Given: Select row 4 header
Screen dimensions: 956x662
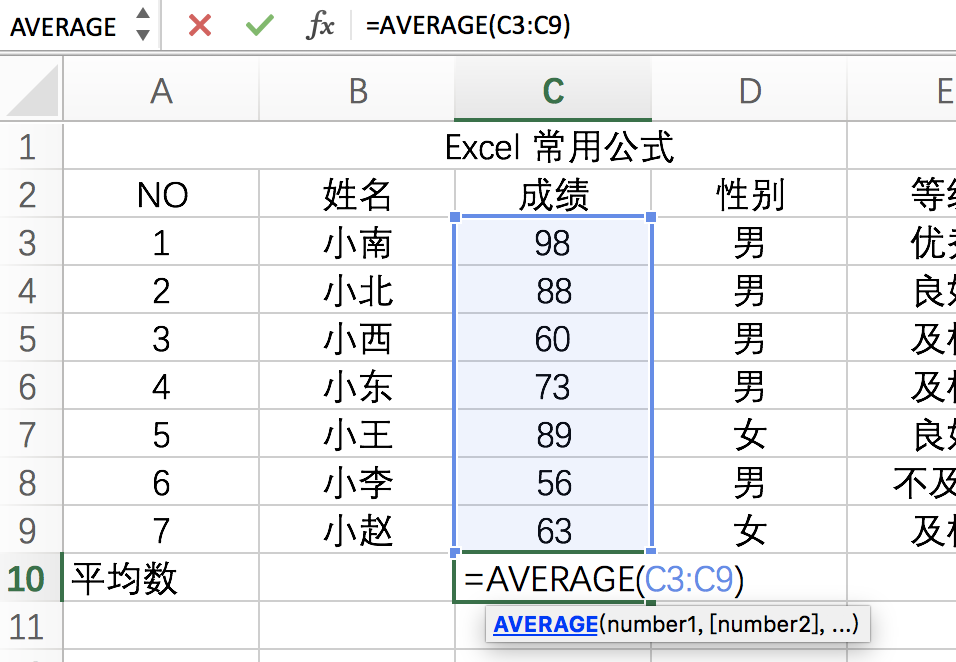Looking at the screenshot, I should coord(31,290).
